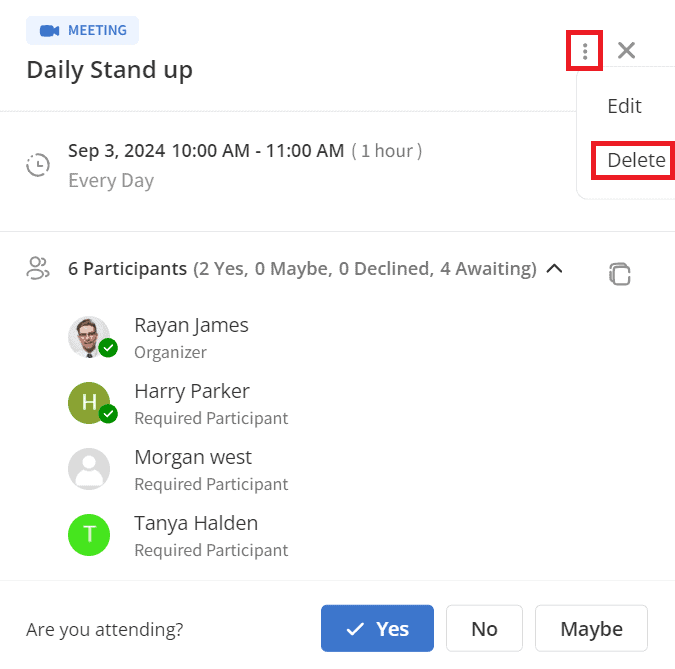This screenshot has height=669, width=675.
Task: Click the copy participants icon
Action: pyautogui.click(x=619, y=274)
